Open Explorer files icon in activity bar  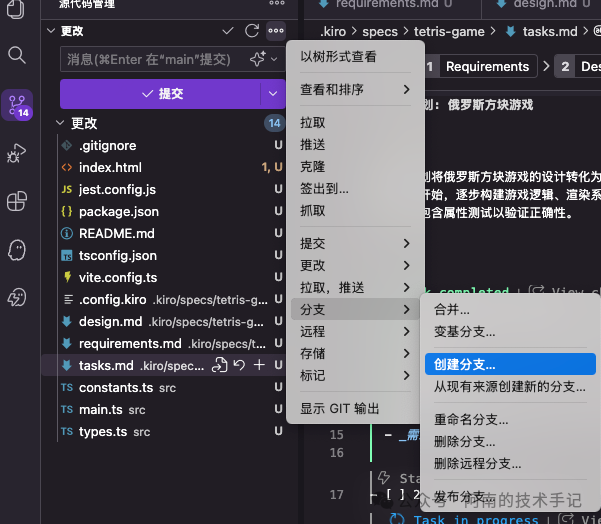pos(16,8)
